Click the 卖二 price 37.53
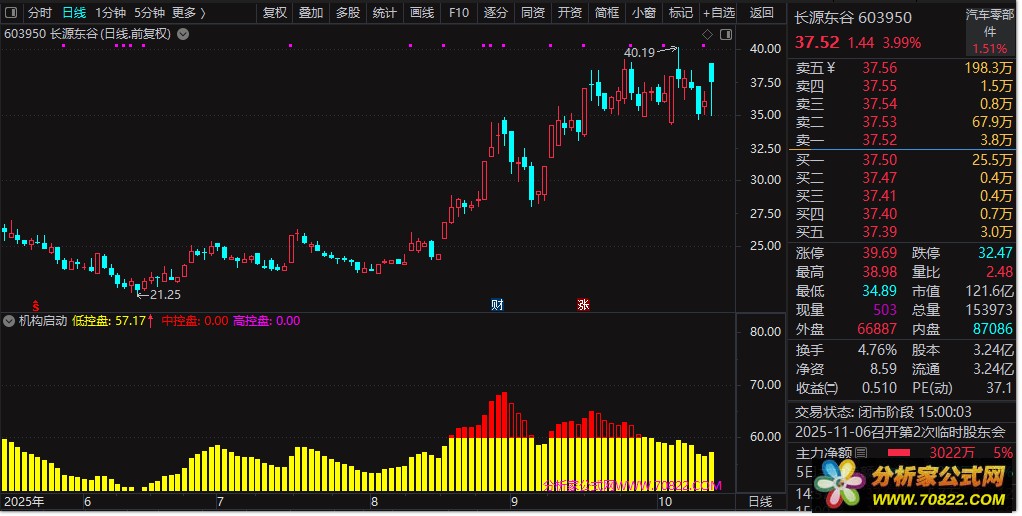This screenshot has height=516, width=1022. (x=879, y=122)
